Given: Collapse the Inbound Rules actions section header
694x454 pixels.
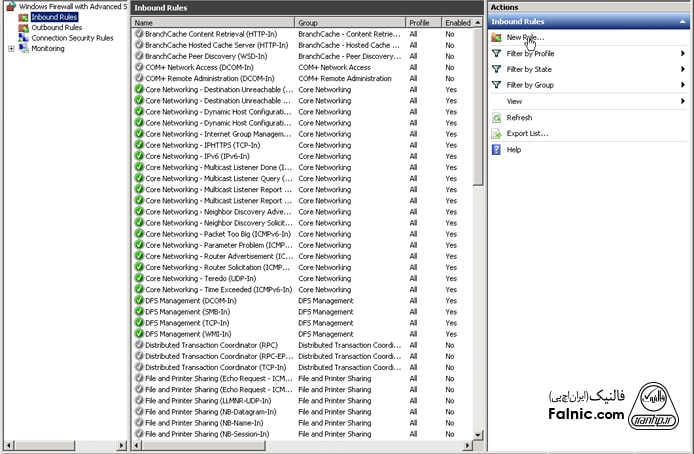Looking at the screenshot, I should click(682, 21).
